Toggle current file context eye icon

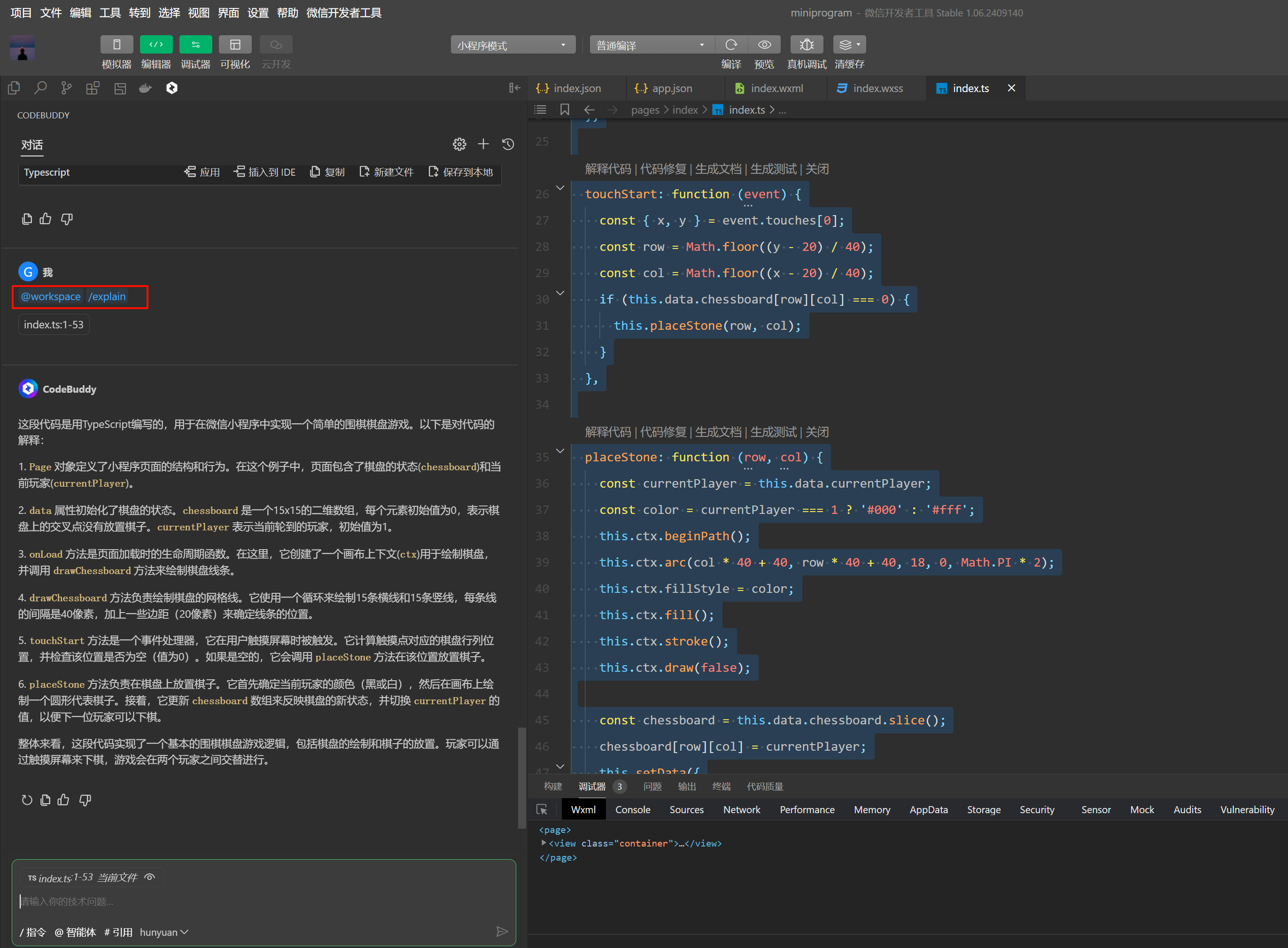click(x=150, y=877)
